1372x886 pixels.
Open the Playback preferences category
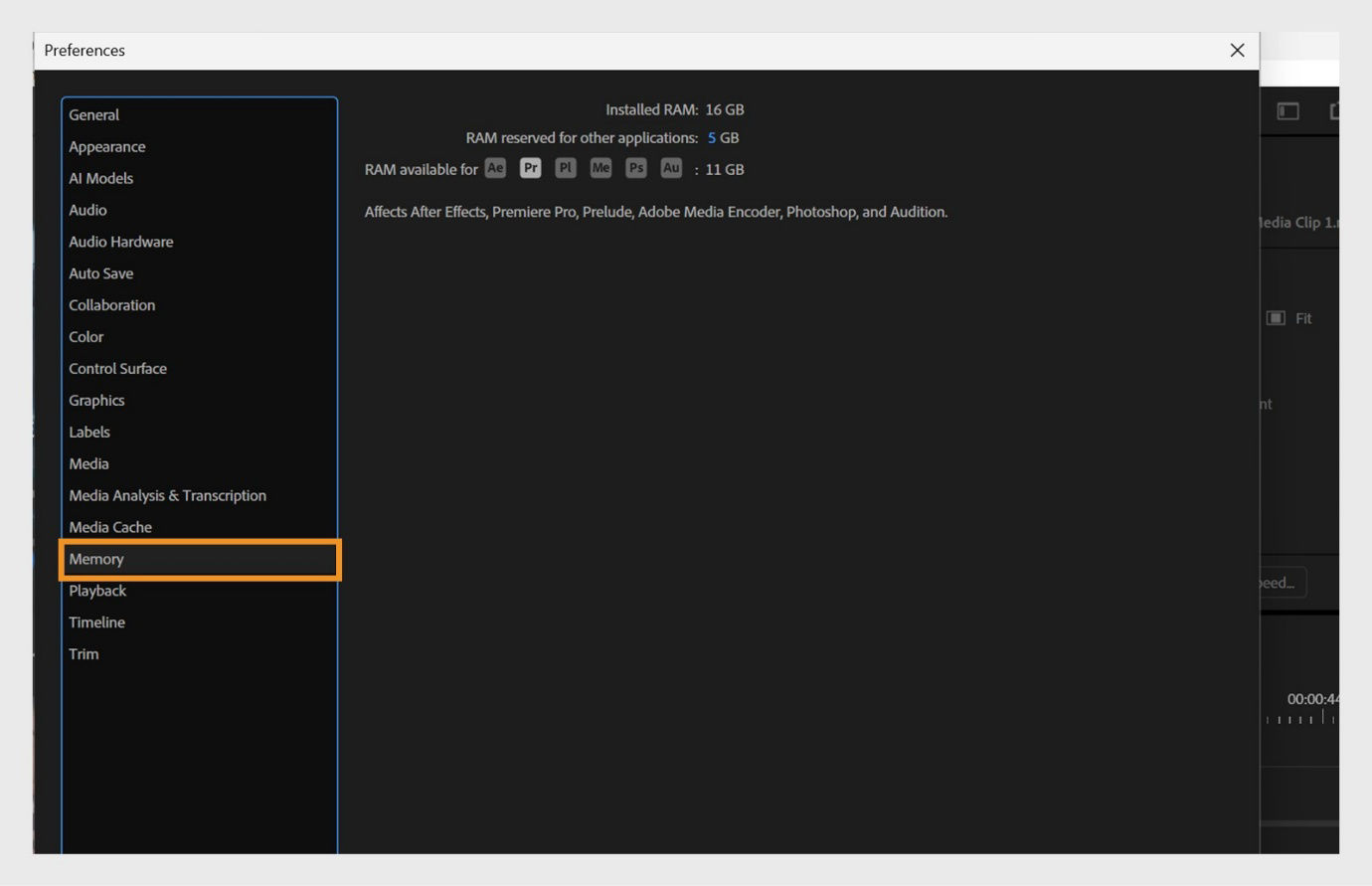tap(97, 590)
